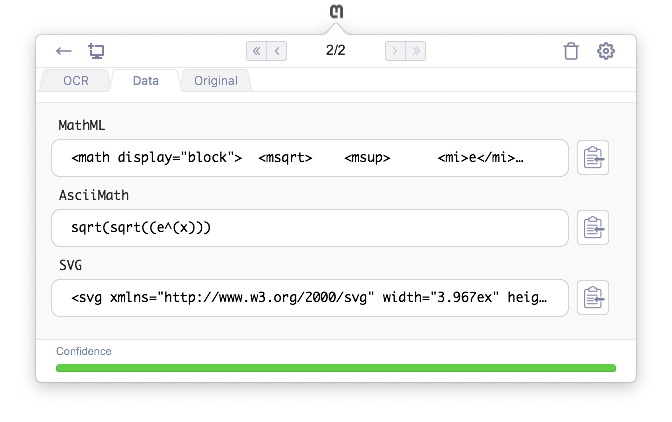672x422 pixels.
Task: Open the settings gear
Action: point(605,51)
